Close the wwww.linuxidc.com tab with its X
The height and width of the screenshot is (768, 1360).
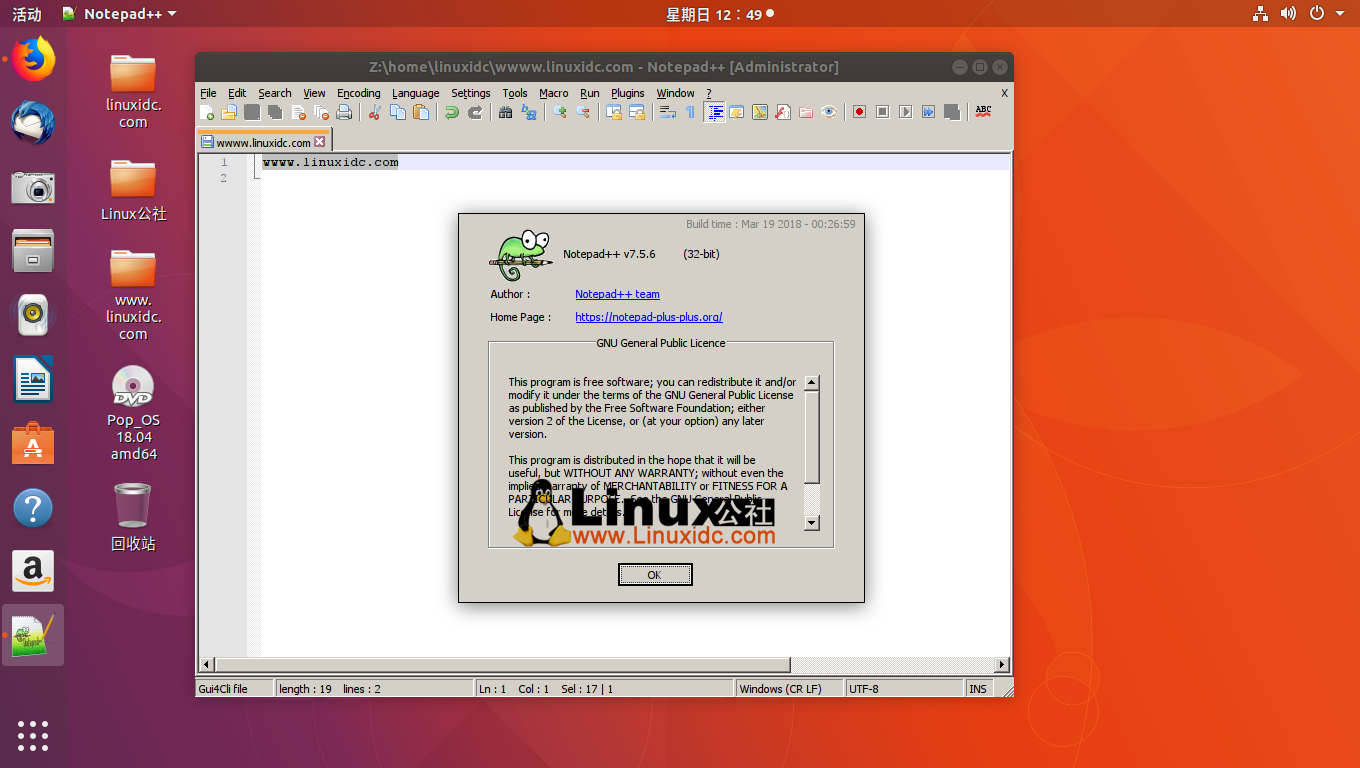320,142
